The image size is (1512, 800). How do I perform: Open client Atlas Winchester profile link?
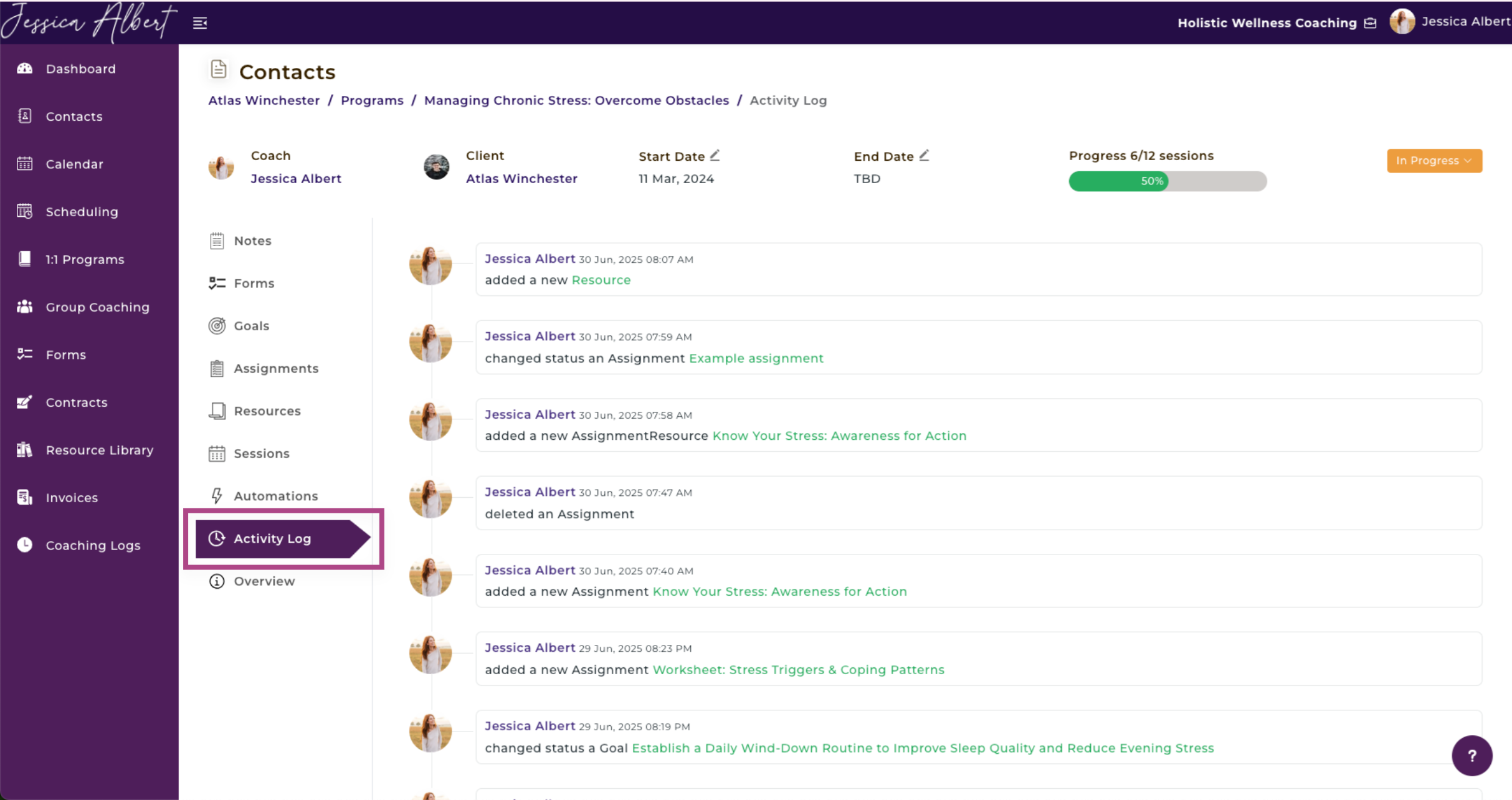point(521,179)
